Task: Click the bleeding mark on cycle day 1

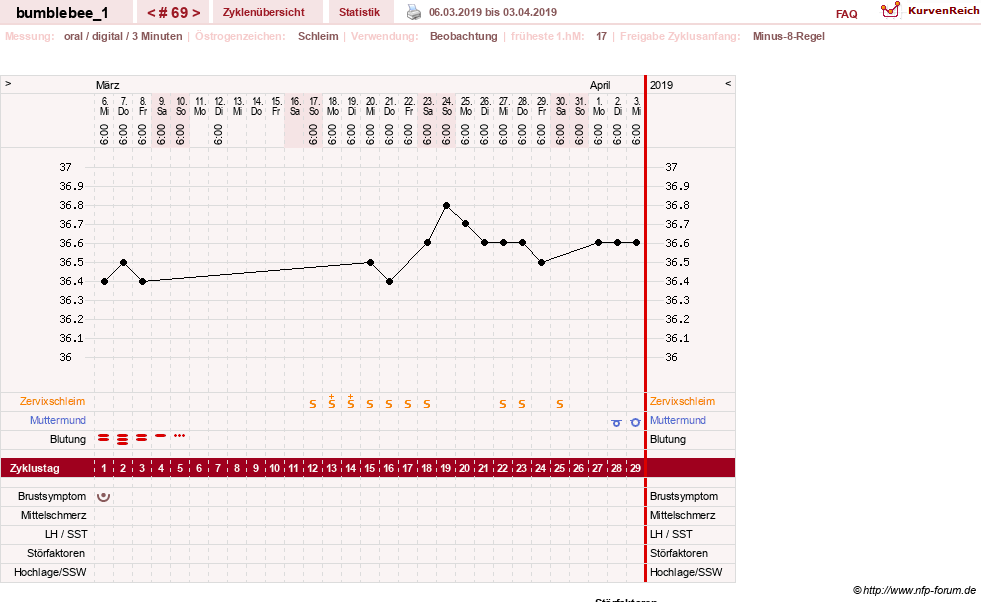Action: click(104, 438)
